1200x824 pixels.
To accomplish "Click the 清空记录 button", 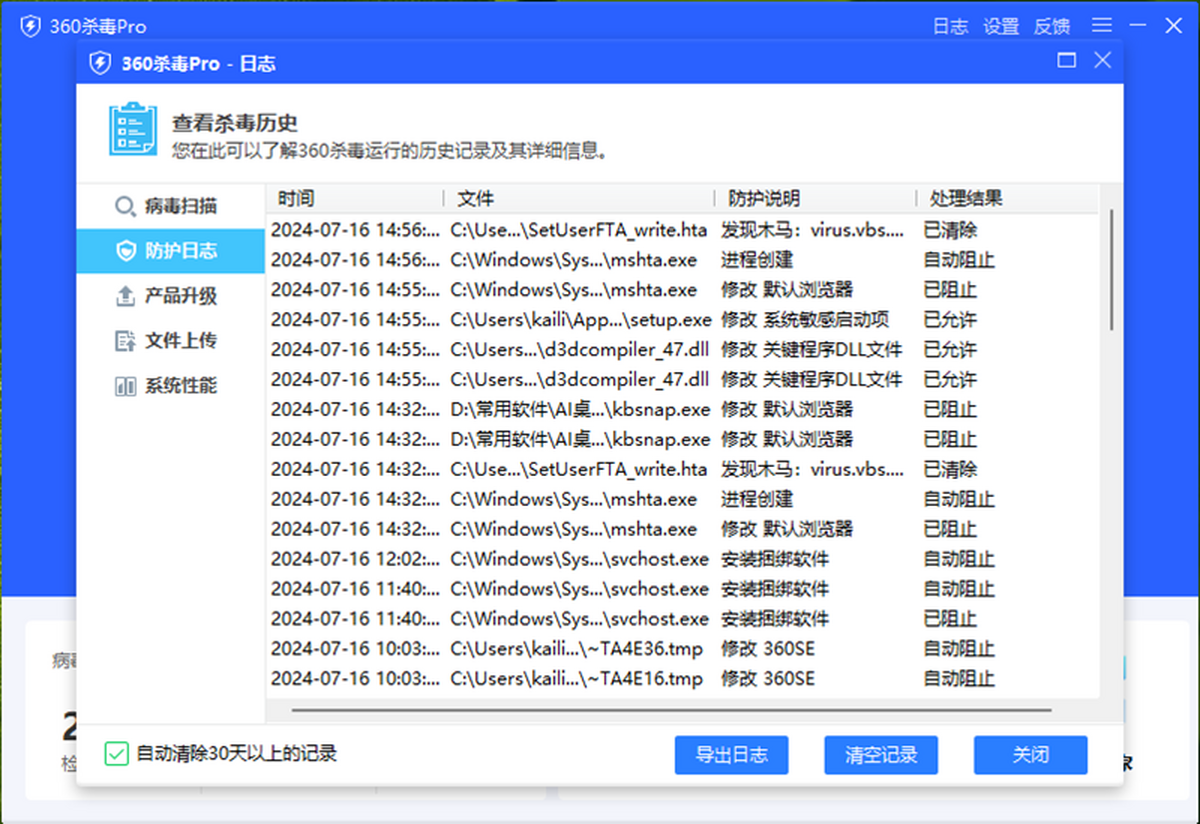I will (881, 755).
